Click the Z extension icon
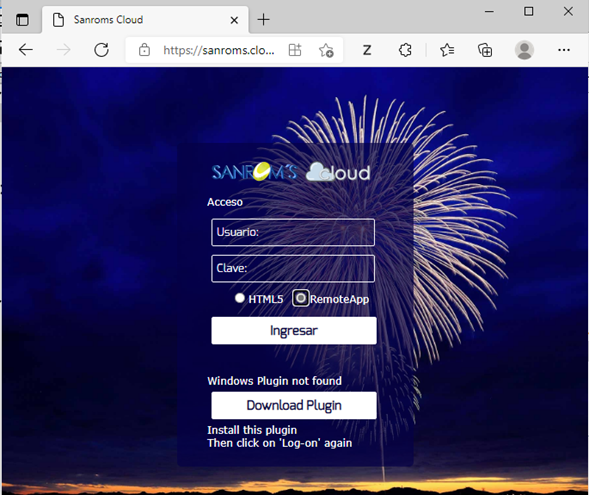Viewport: 589px width, 495px height. pos(367,50)
